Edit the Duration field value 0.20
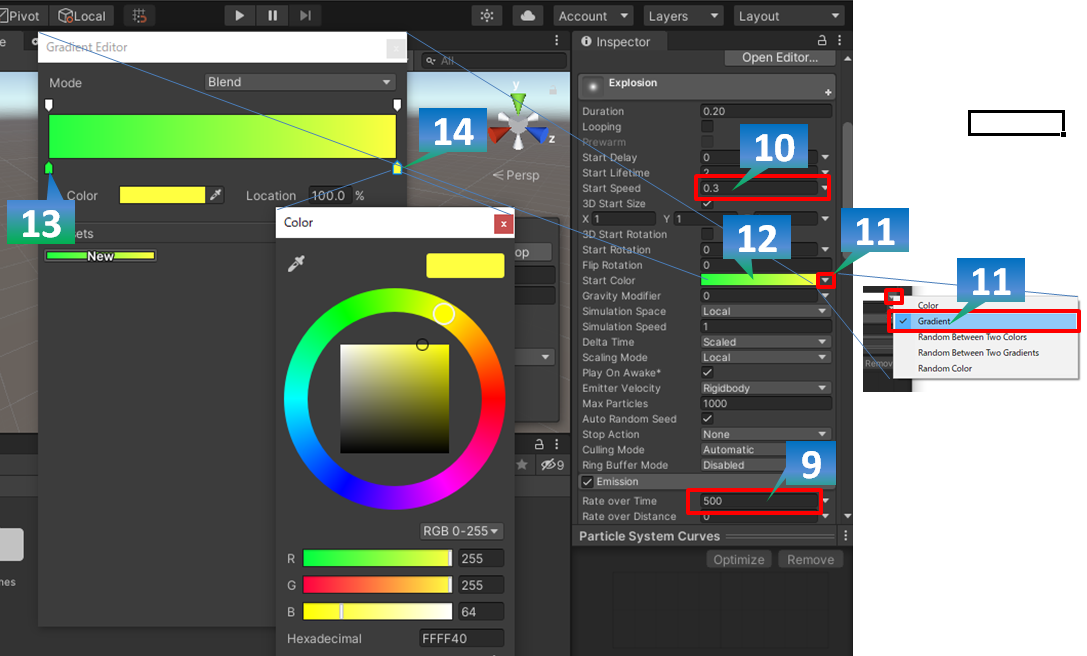This screenshot has width=1087, height=656. (x=766, y=111)
